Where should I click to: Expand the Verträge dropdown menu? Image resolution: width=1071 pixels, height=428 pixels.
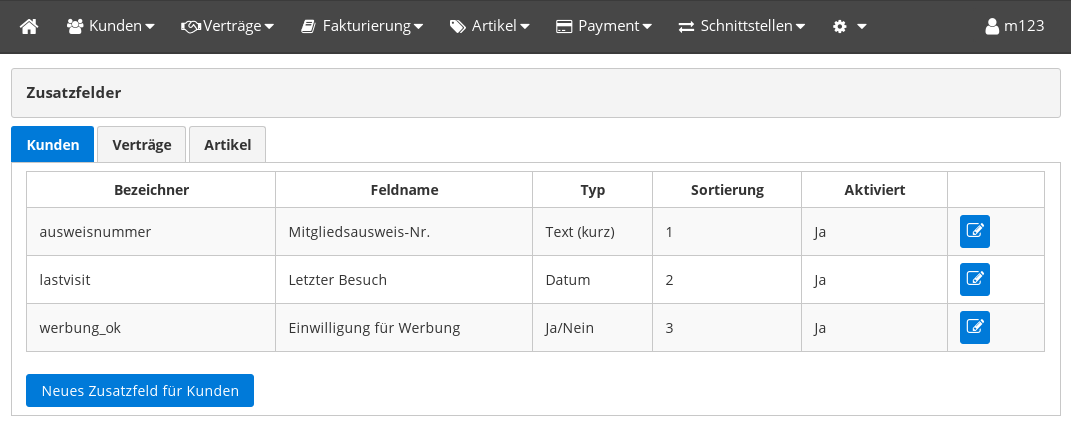(x=227, y=26)
